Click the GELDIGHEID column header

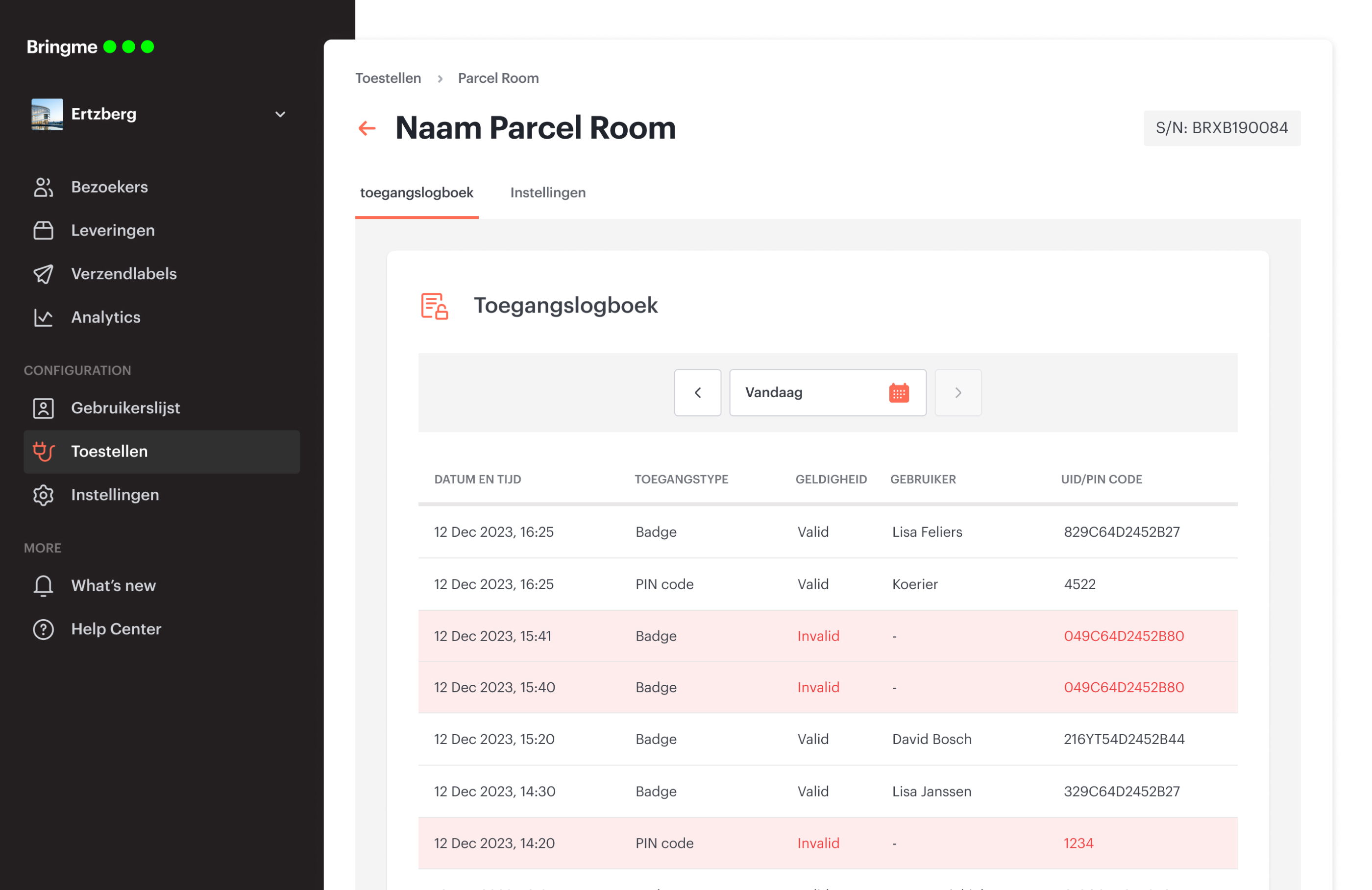click(831, 479)
